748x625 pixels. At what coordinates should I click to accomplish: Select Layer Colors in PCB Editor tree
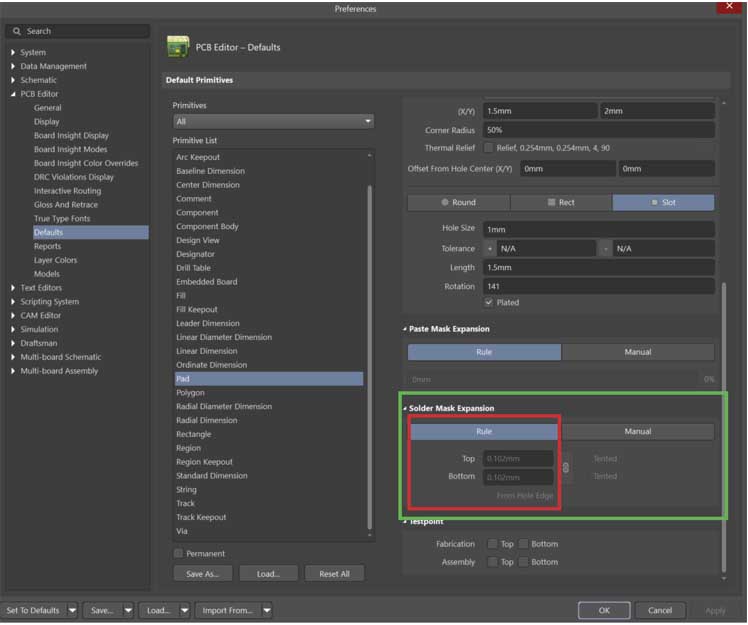55,260
